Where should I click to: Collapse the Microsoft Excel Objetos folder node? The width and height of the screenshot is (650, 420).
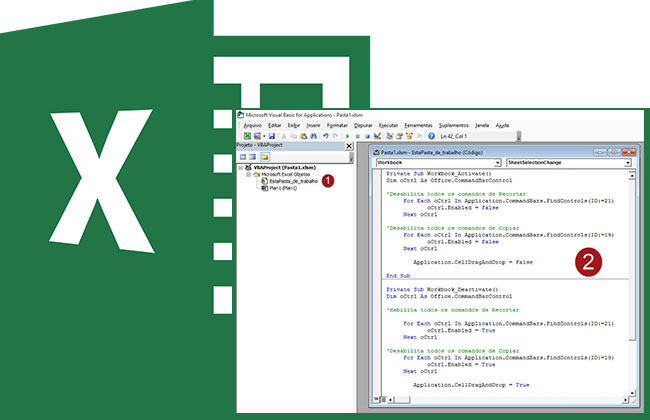pos(248,175)
